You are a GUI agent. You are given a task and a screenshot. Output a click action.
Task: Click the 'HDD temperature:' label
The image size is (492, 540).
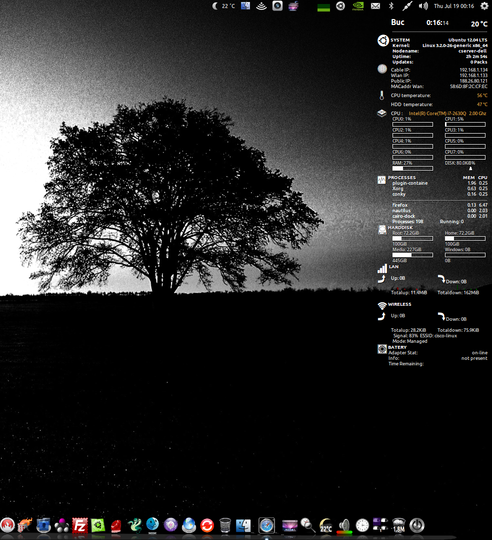[x=411, y=105]
